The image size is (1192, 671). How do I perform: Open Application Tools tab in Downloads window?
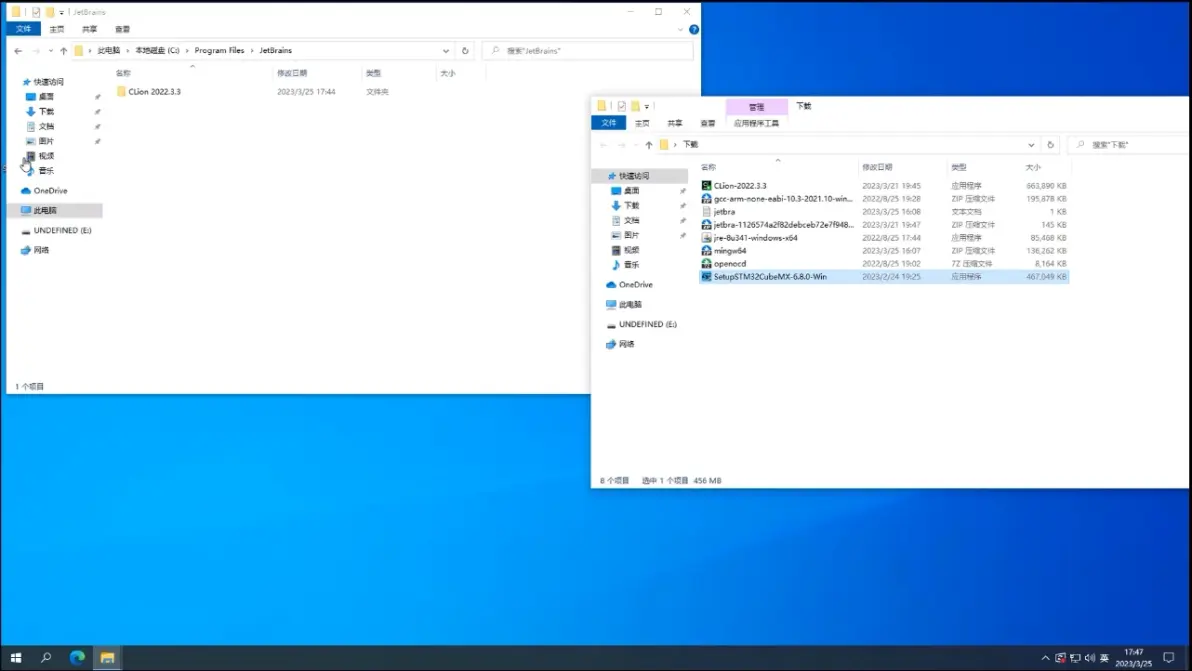click(x=756, y=123)
